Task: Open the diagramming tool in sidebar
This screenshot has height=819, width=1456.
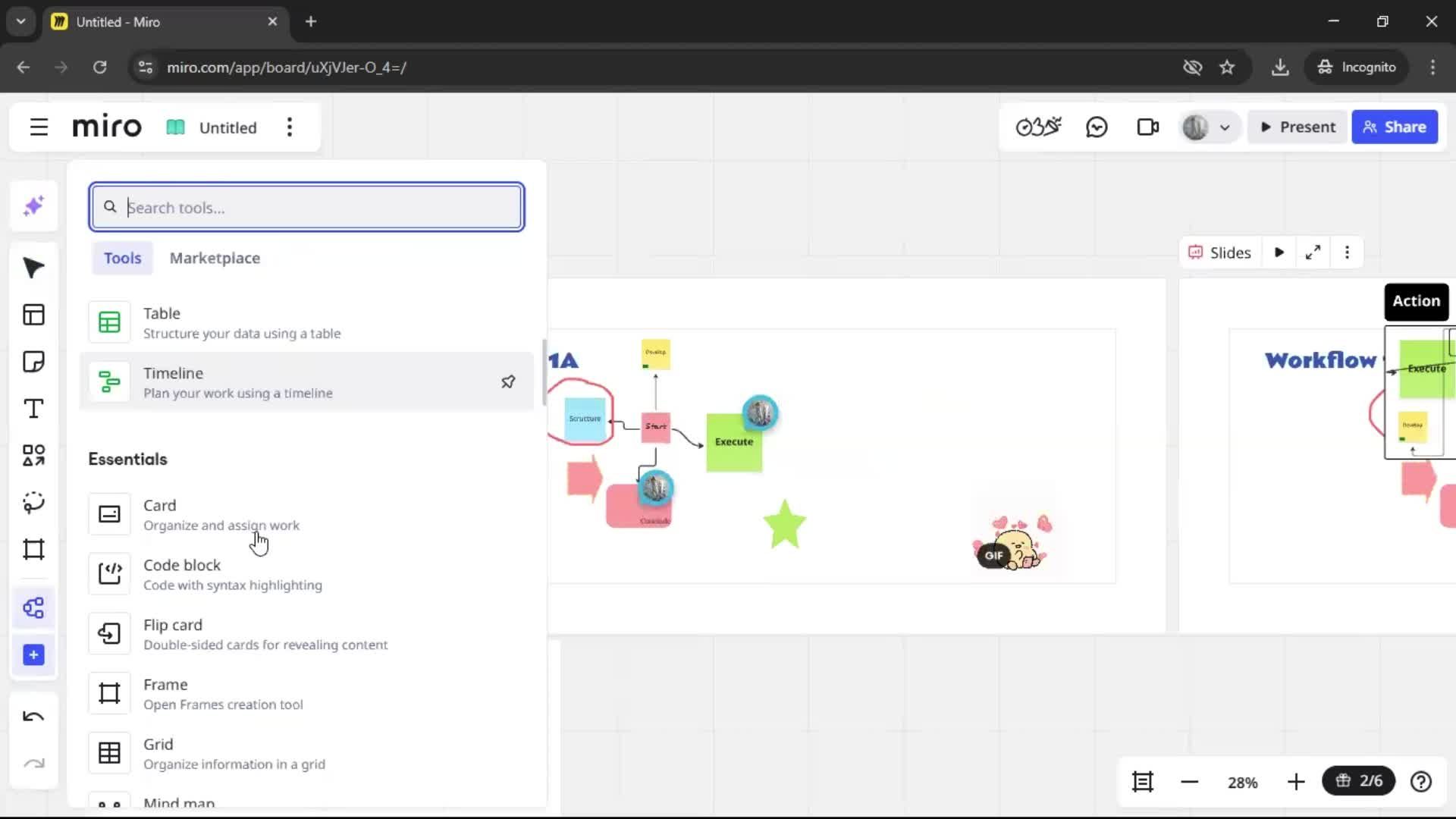Action: click(x=33, y=608)
